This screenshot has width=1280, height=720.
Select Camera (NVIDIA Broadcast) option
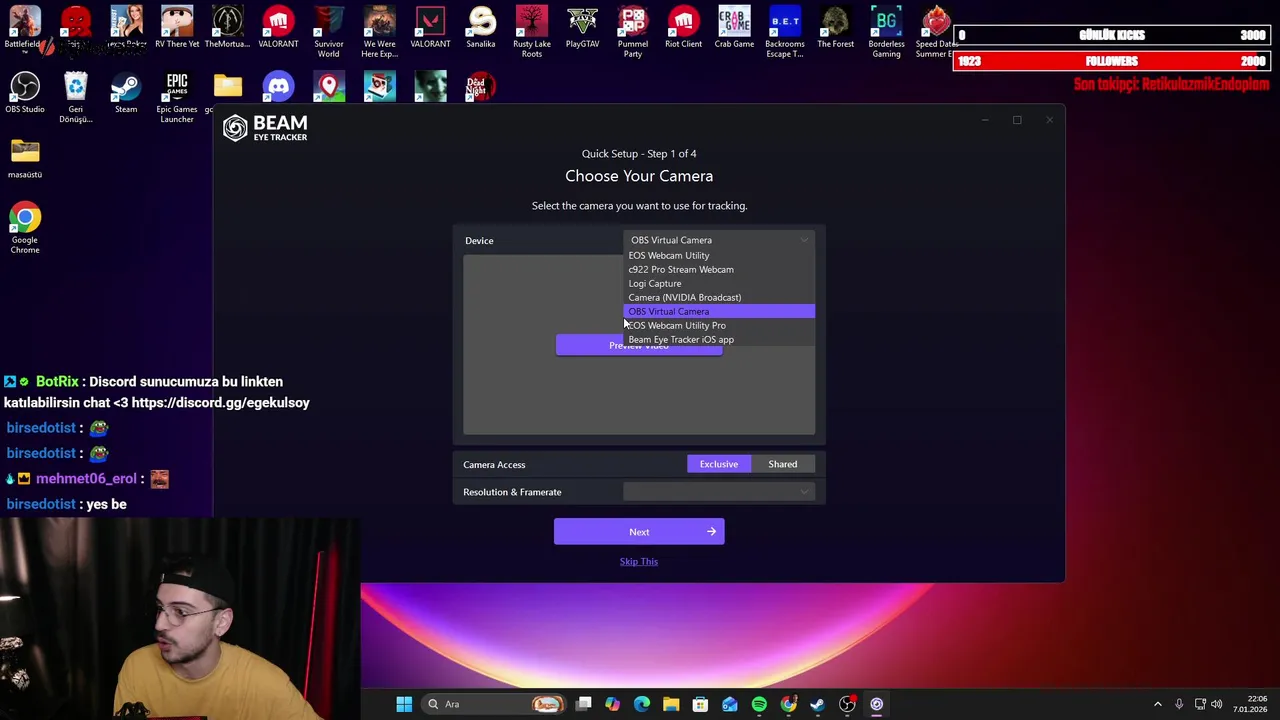[x=719, y=297]
